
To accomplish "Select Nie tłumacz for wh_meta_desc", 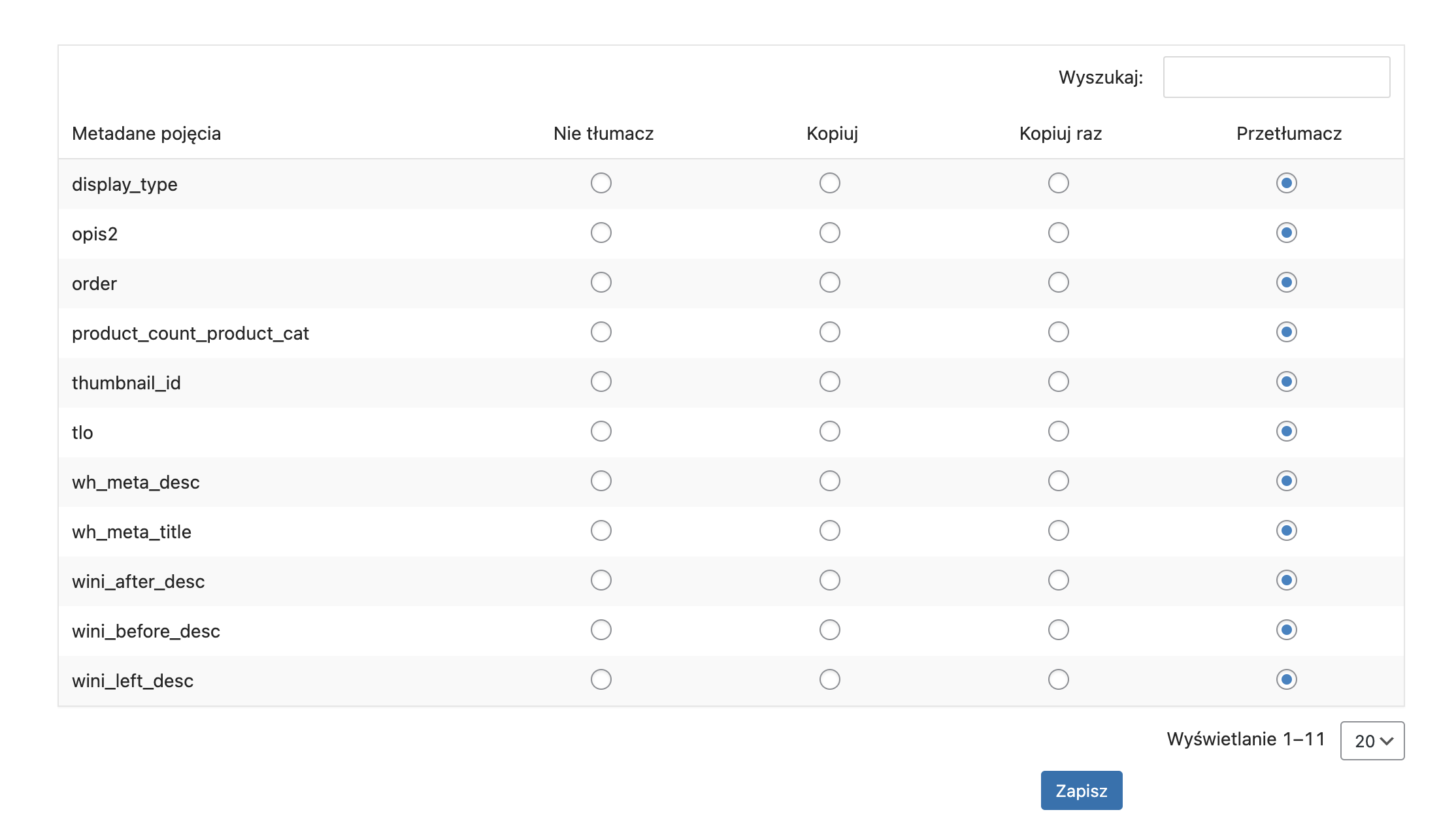I will 601,481.
